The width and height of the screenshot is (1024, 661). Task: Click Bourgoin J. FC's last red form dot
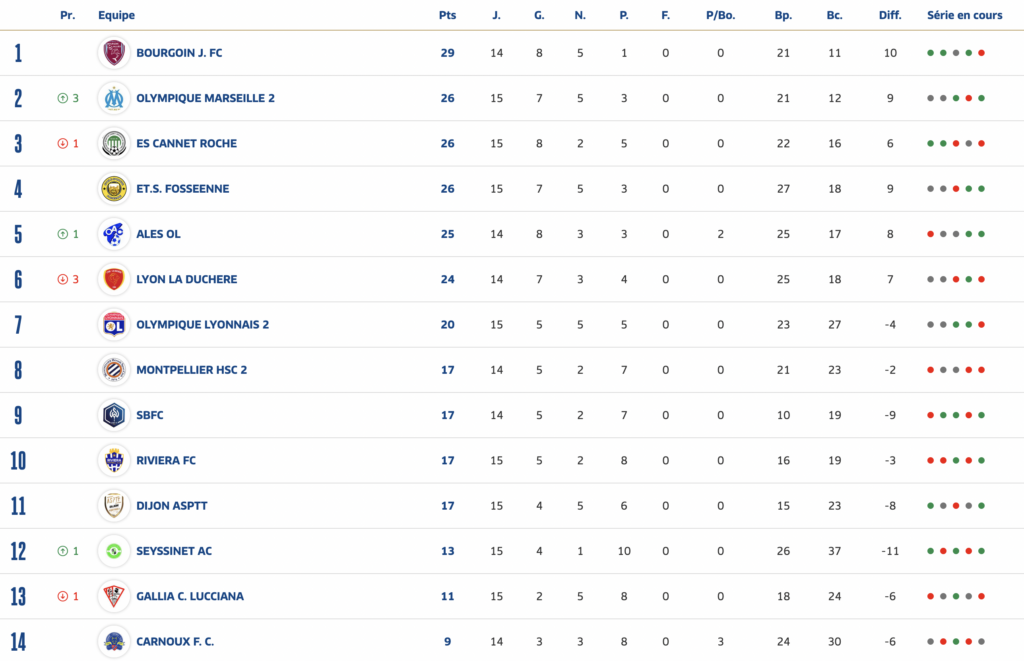point(982,53)
